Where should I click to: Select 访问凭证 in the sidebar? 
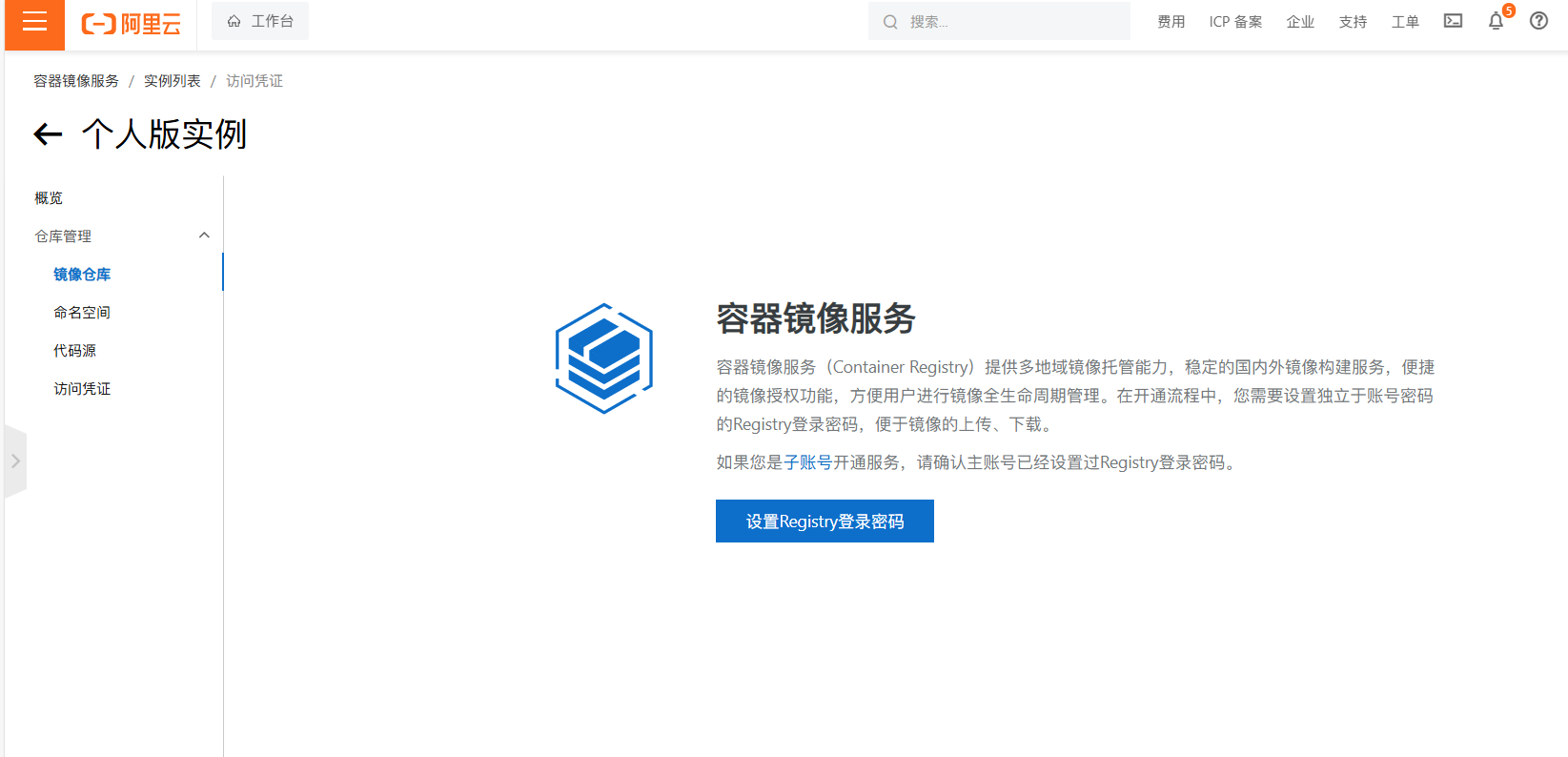[x=82, y=389]
